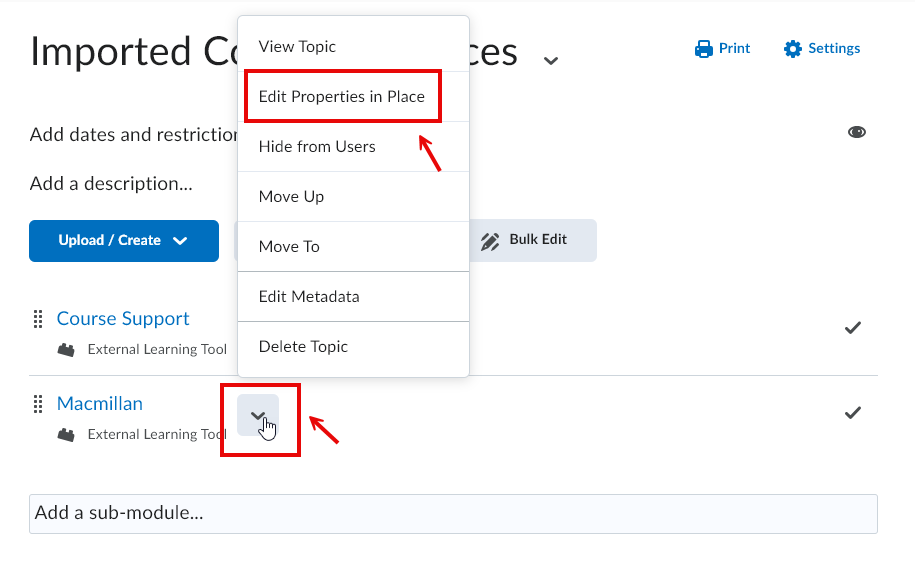Click the Add a sub-module field
915x562 pixels.
point(452,513)
